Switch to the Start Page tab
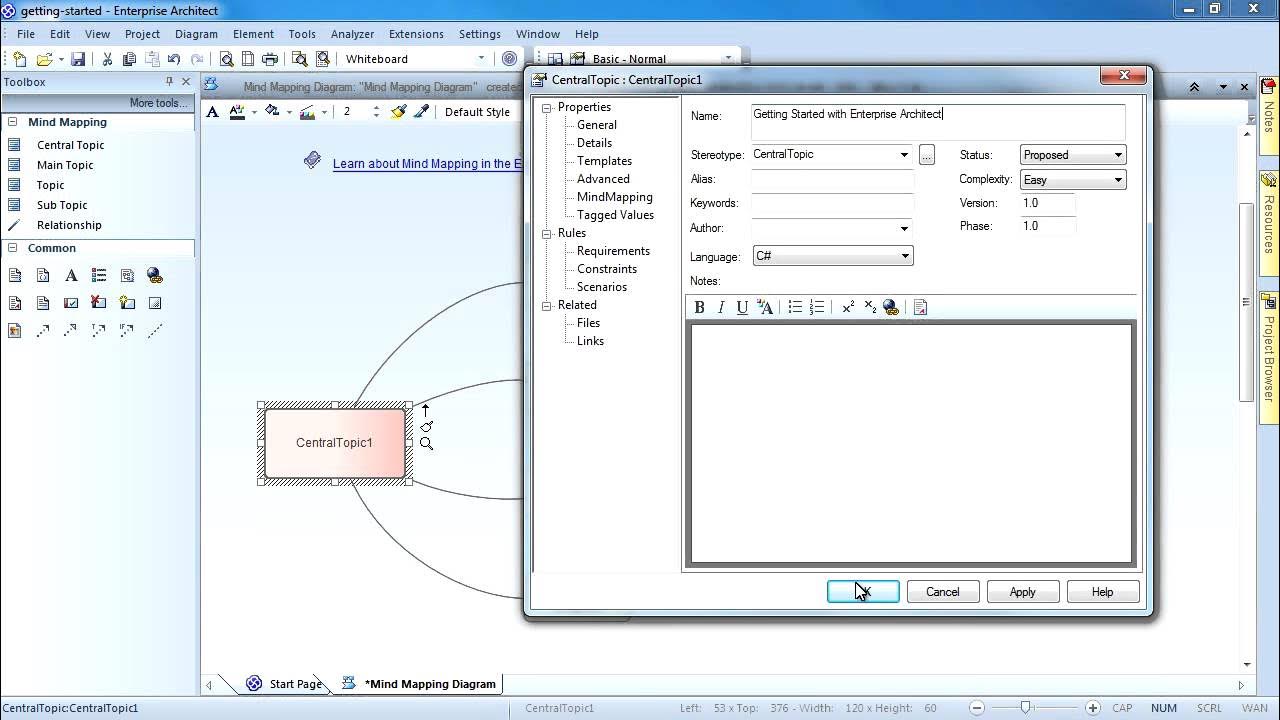Image resolution: width=1280 pixels, height=720 pixels. [x=286, y=684]
